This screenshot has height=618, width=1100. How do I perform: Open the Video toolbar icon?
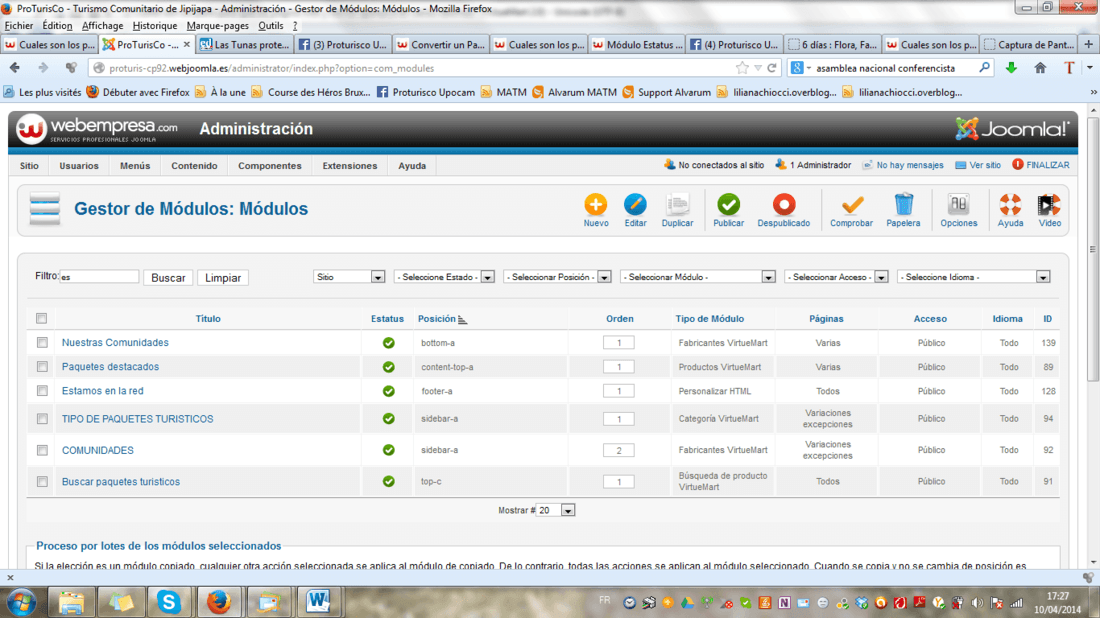(1049, 205)
